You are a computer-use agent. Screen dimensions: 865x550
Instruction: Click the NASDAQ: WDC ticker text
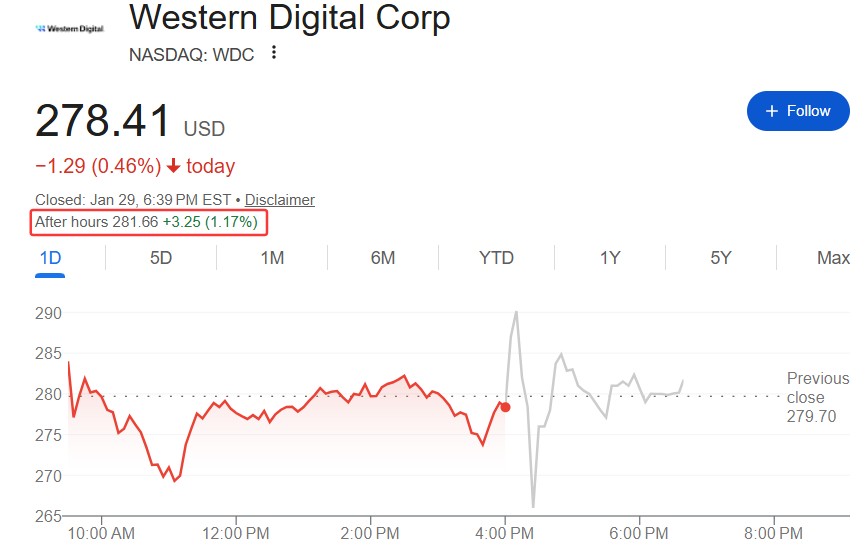click(x=192, y=54)
